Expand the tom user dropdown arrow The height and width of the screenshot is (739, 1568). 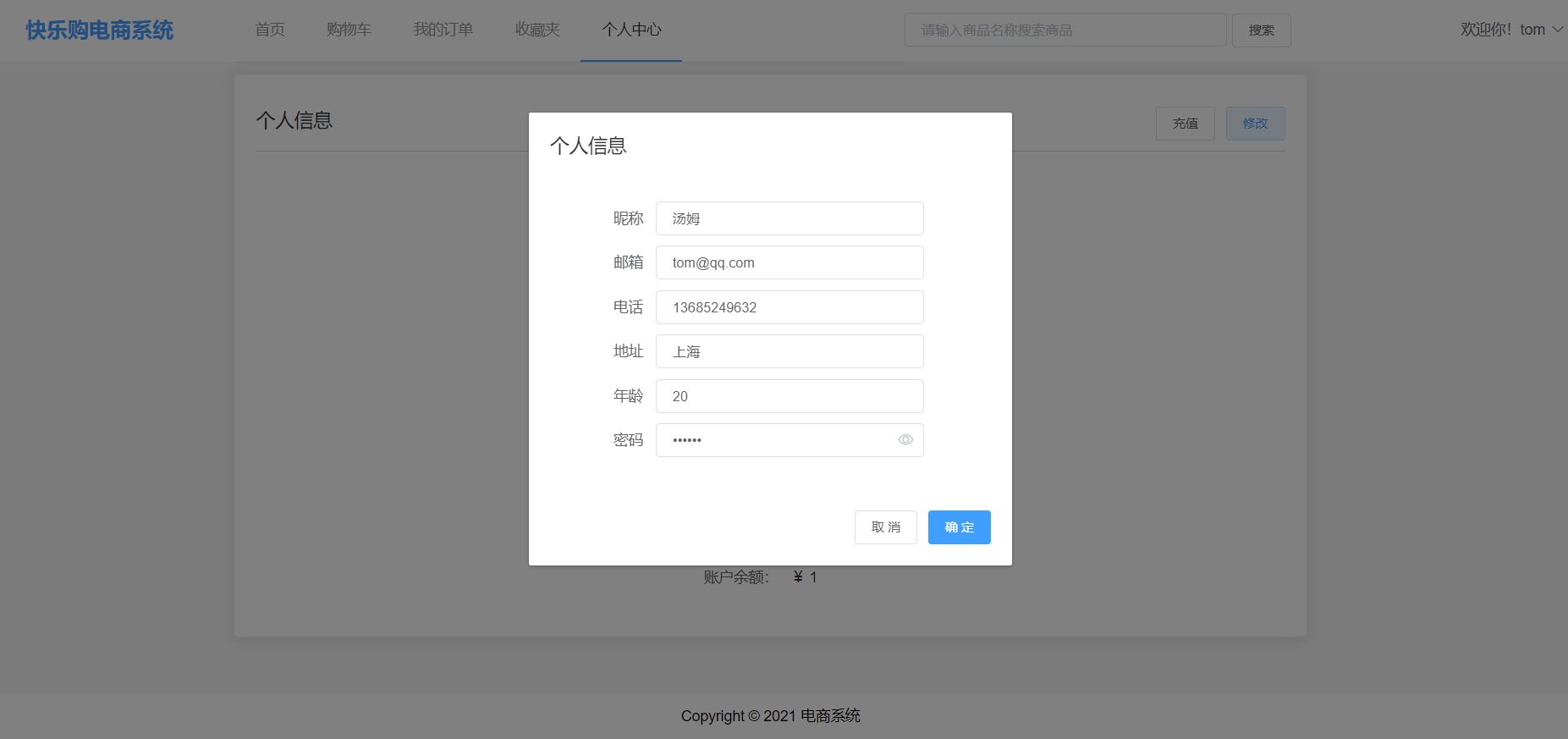1556,30
